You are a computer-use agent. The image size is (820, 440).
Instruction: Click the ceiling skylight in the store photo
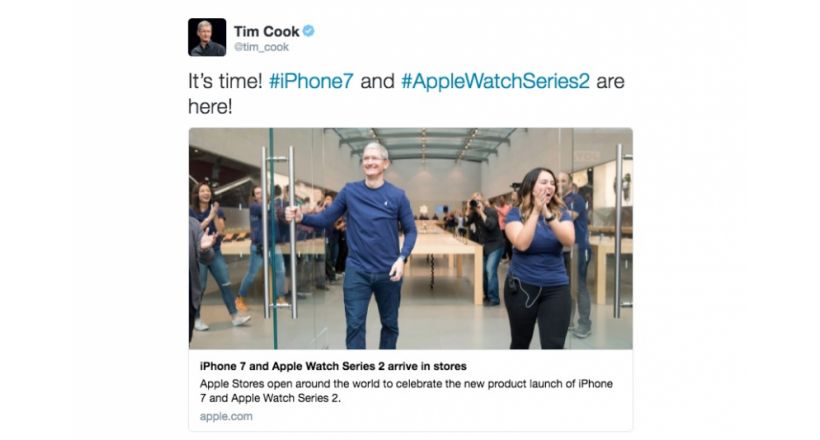[x=426, y=143]
